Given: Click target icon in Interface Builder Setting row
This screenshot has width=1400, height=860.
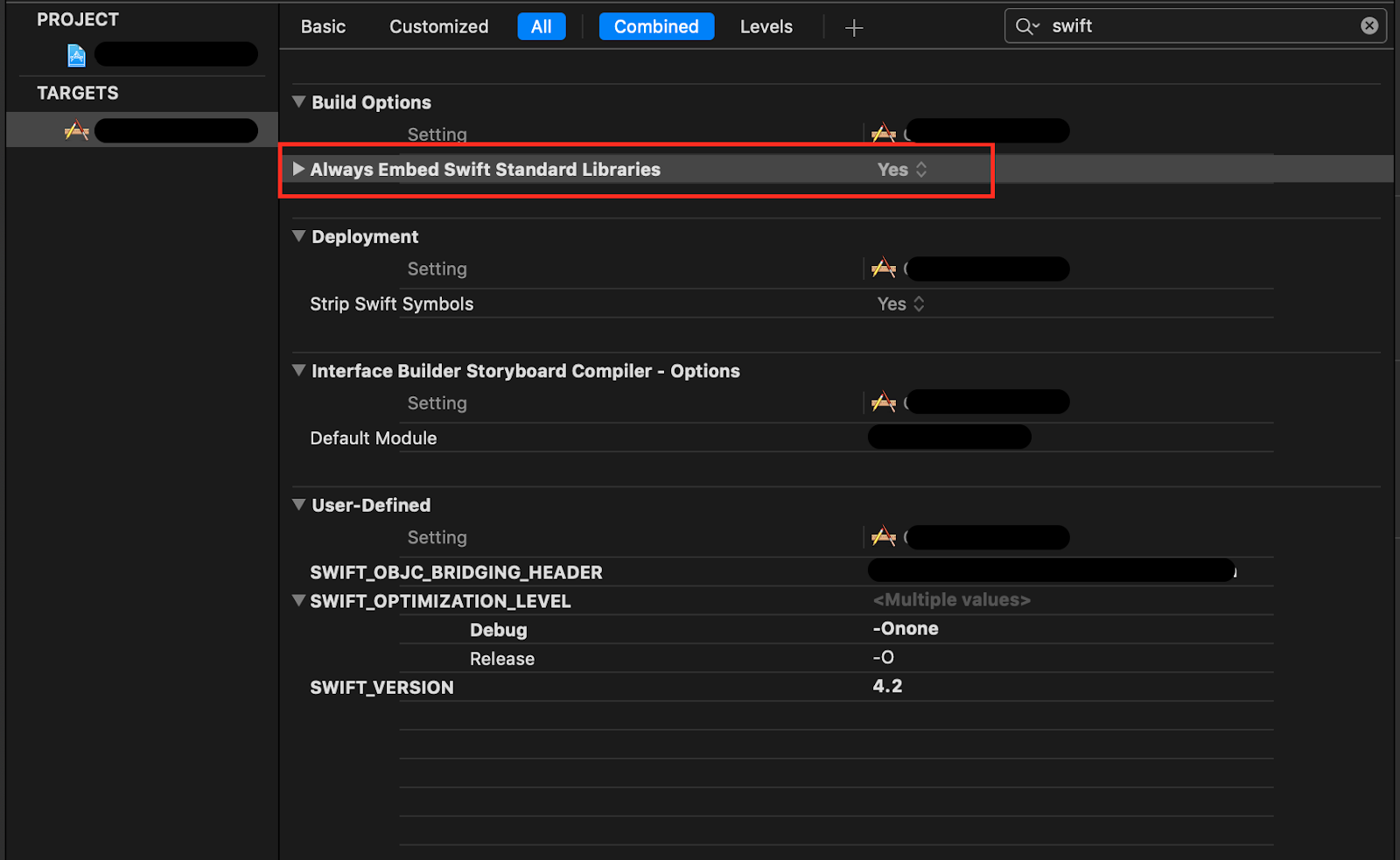Looking at the screenshot, I should (884, 402).
